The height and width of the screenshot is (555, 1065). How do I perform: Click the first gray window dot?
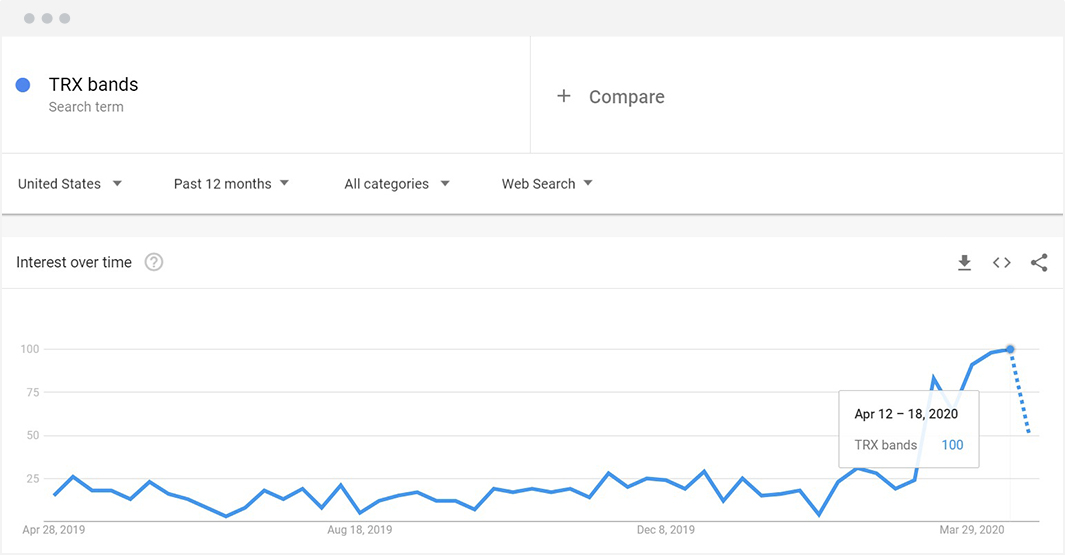click(x=29, y=18)
